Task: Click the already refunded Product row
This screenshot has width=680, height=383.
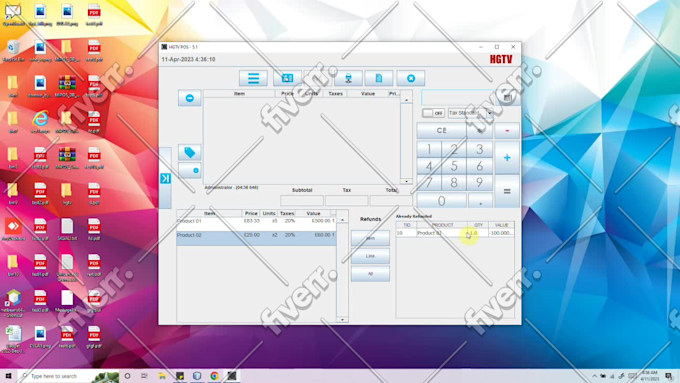Action: (454, 233)
